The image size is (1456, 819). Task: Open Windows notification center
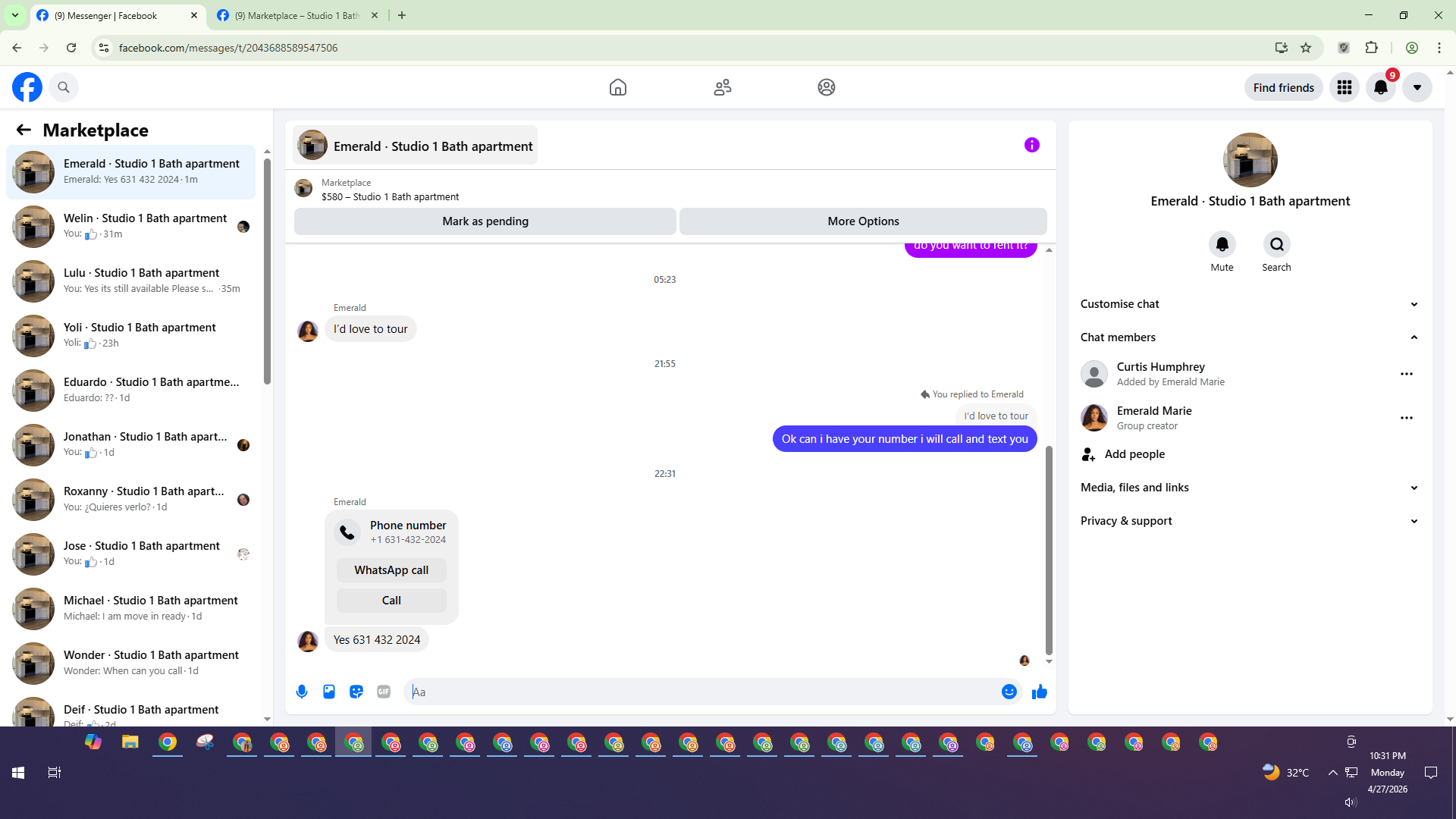point(1431,773)
